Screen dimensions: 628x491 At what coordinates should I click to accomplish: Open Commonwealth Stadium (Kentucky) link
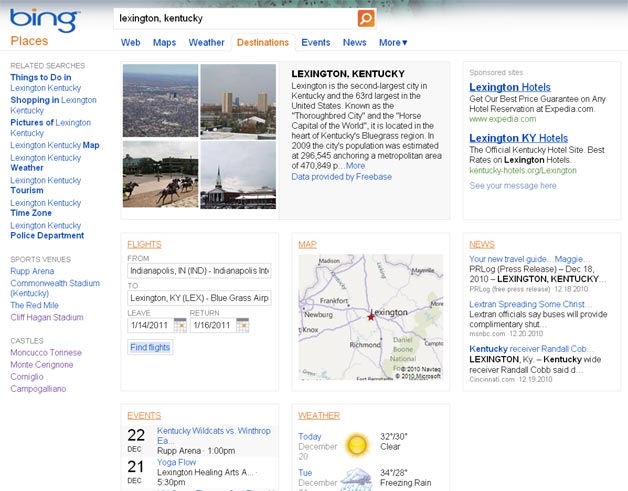55,288
